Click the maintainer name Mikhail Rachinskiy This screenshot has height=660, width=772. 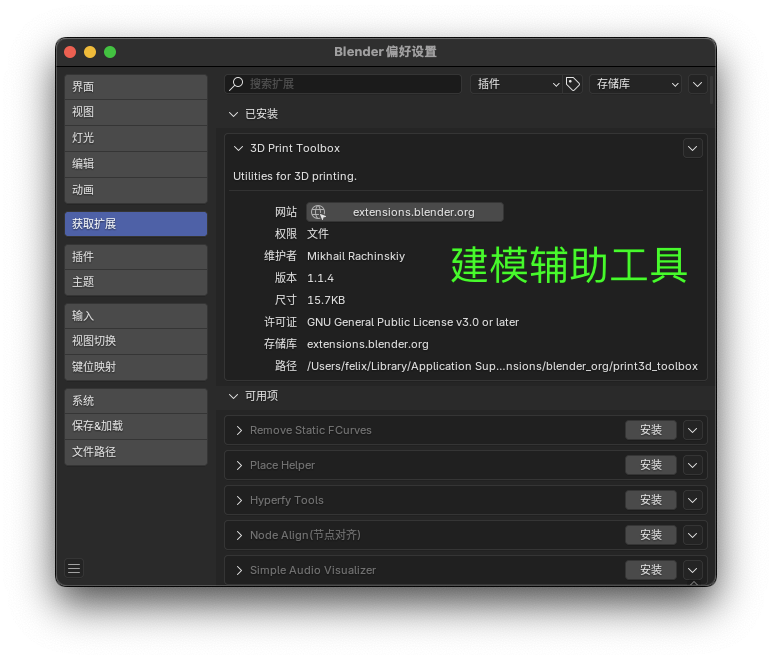[356, 256]
